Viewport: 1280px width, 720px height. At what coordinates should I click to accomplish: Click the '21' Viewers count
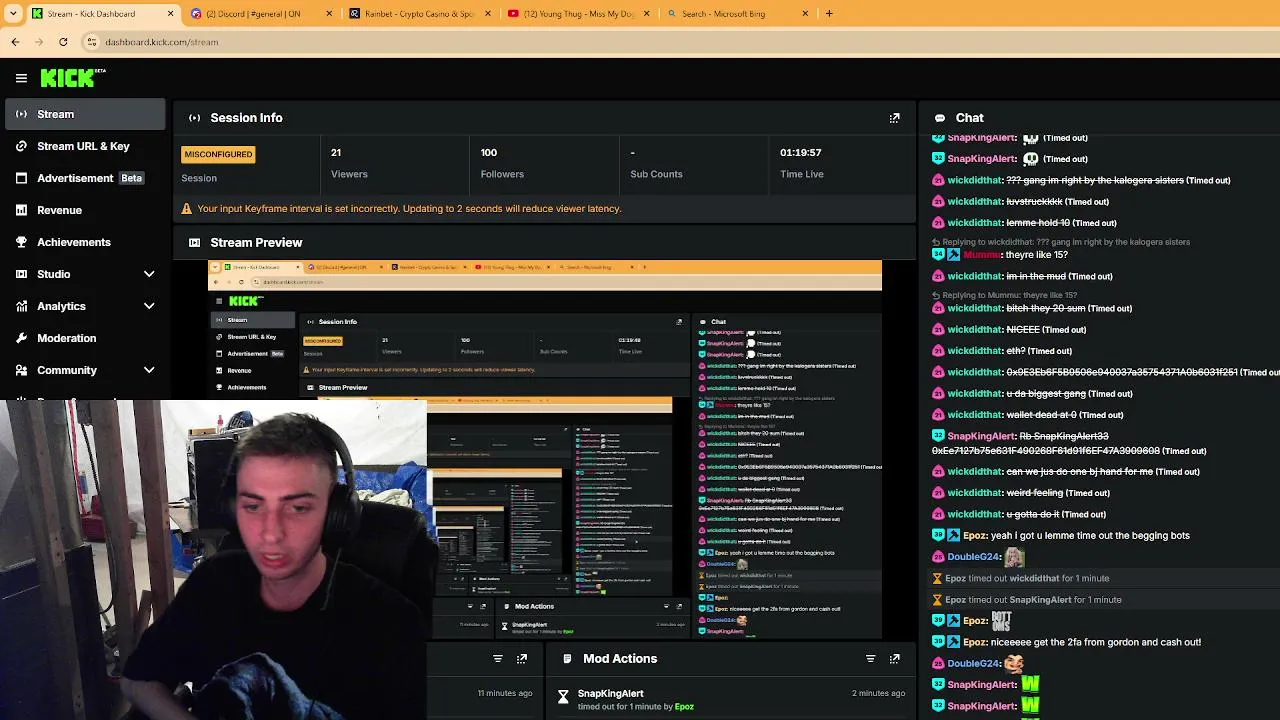(x=336, y=153)
